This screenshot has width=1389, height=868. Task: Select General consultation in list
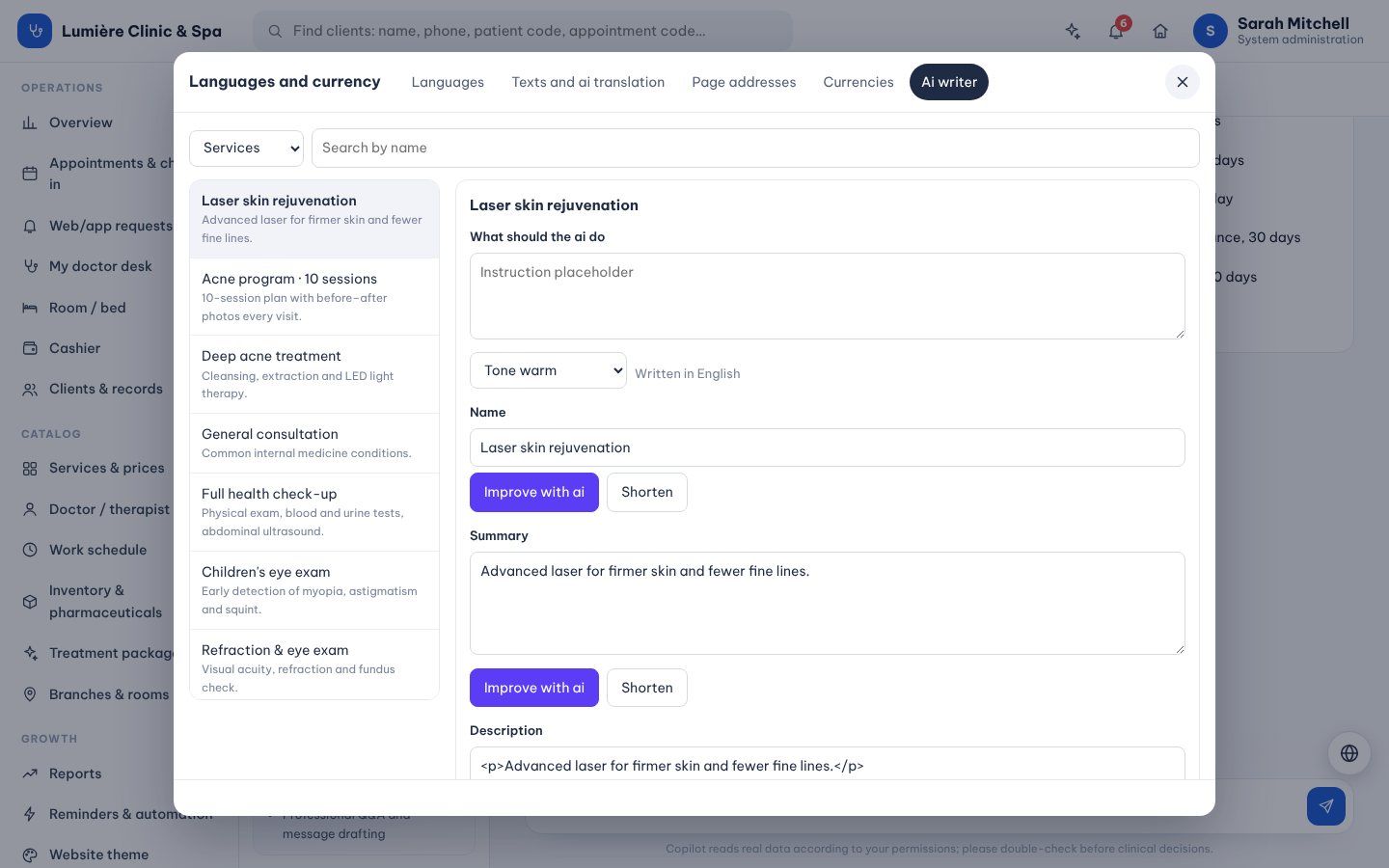point(314,443)
